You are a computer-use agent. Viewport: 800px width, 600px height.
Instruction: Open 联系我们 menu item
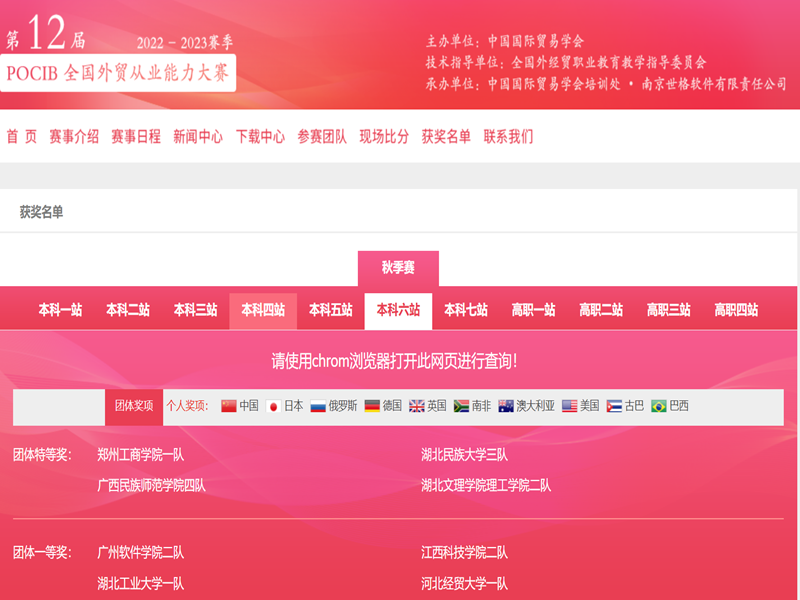click(508, 137)
